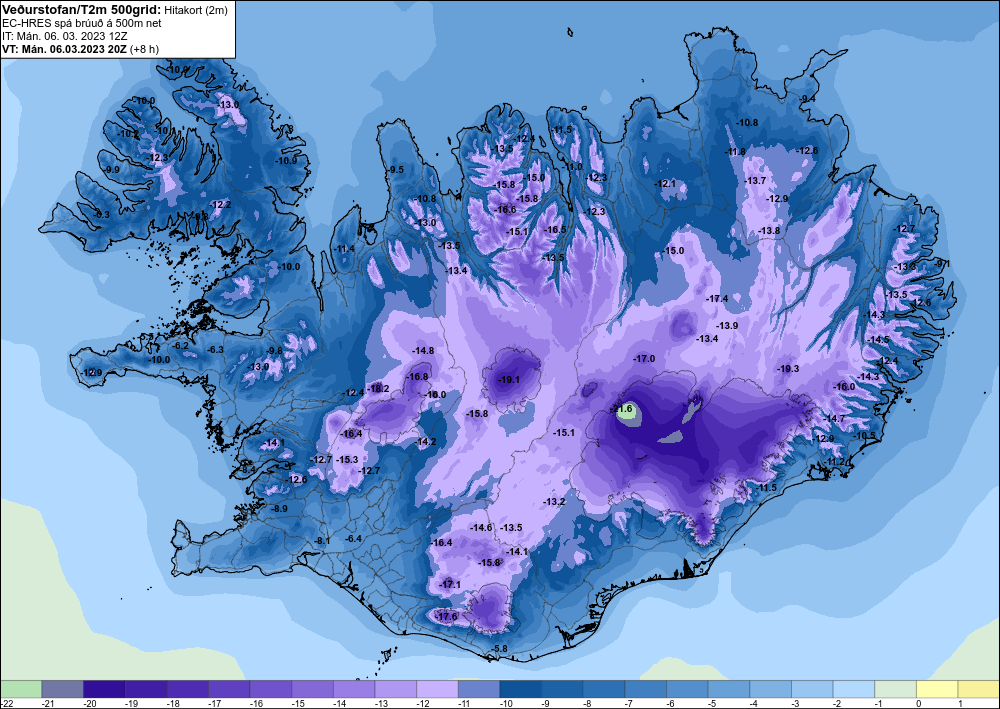The width and height of the screenshot is (1000, 709).
Task: Click the -18.2 temperature value
Action: [378, 388]
